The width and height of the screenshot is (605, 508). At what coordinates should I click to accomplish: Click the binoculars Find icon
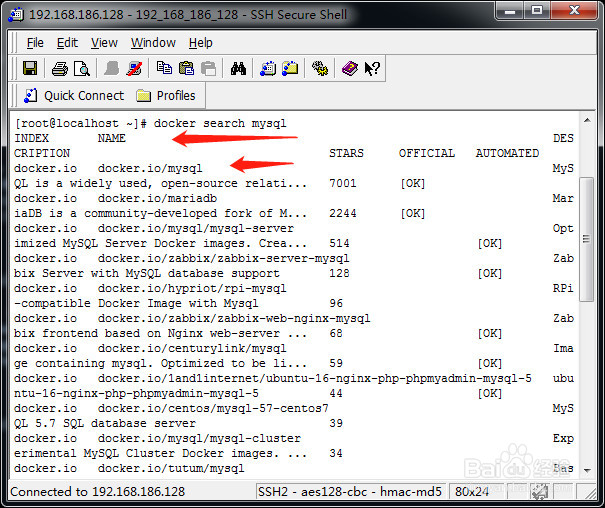(x=238, y=69)
